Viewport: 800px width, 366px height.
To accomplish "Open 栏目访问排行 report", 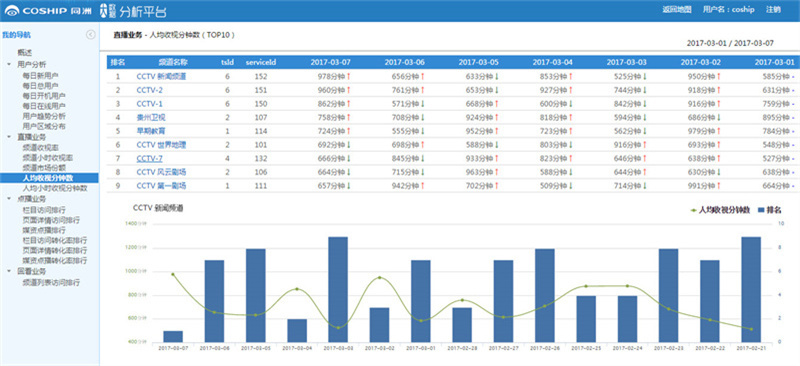I will point(44,210).
